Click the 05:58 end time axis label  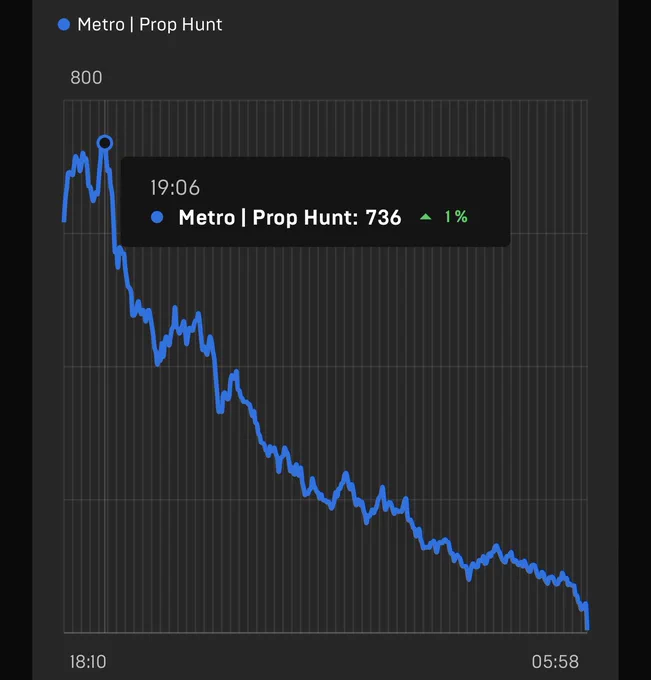pyautogui.click(x=555, y=662)
